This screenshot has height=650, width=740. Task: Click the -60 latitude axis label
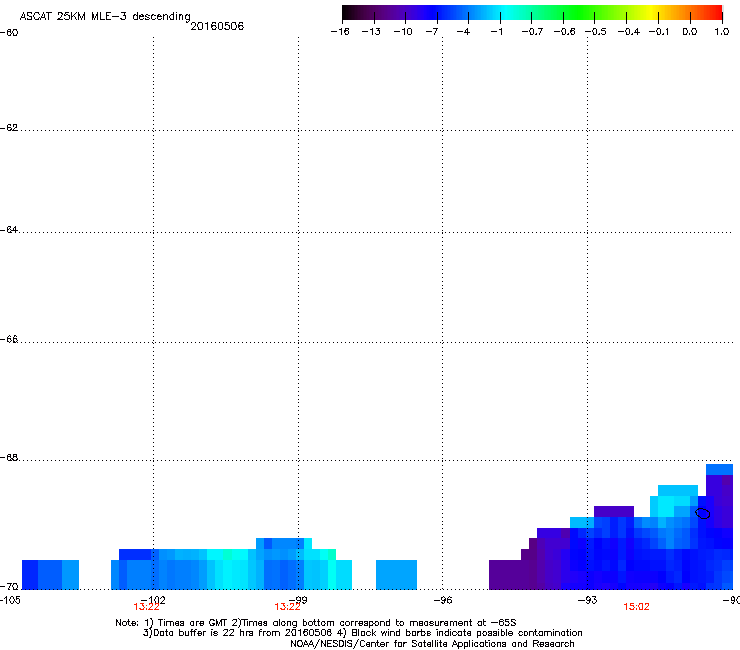pyautogui.click(x=9, y=33)
